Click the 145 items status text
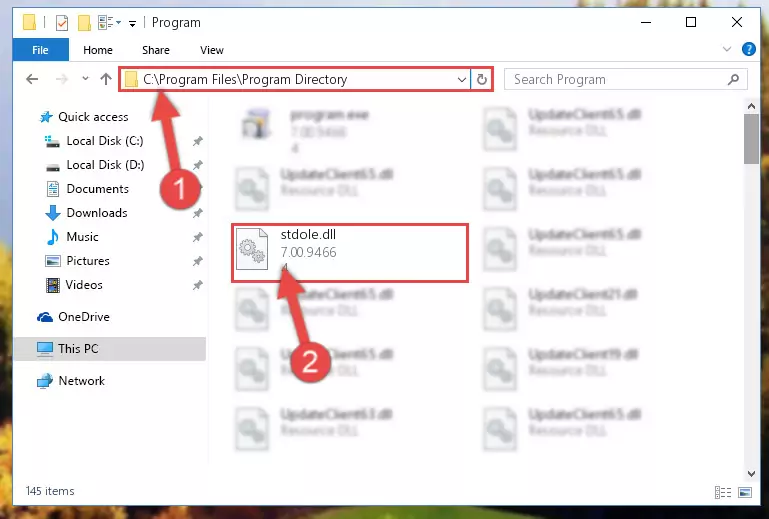 coord(50,491)
